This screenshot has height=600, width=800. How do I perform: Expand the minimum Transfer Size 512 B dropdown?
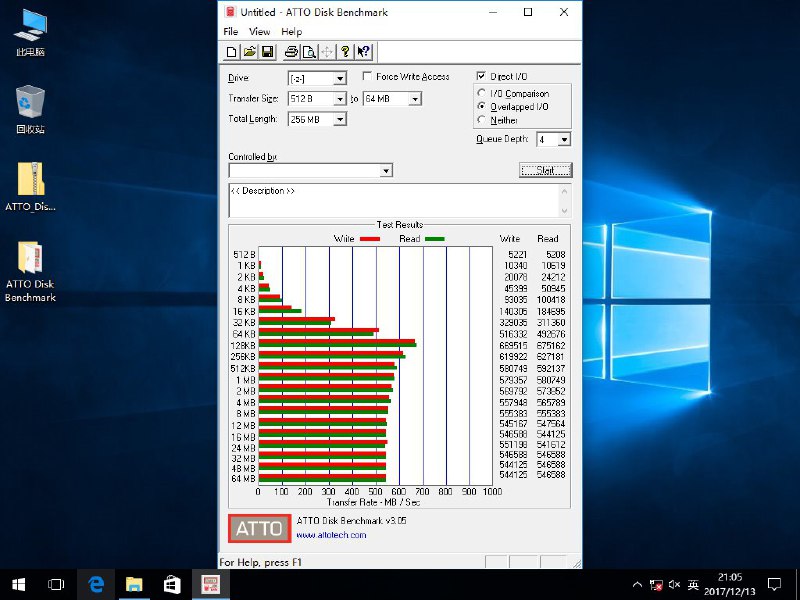[x=340, y=99]
